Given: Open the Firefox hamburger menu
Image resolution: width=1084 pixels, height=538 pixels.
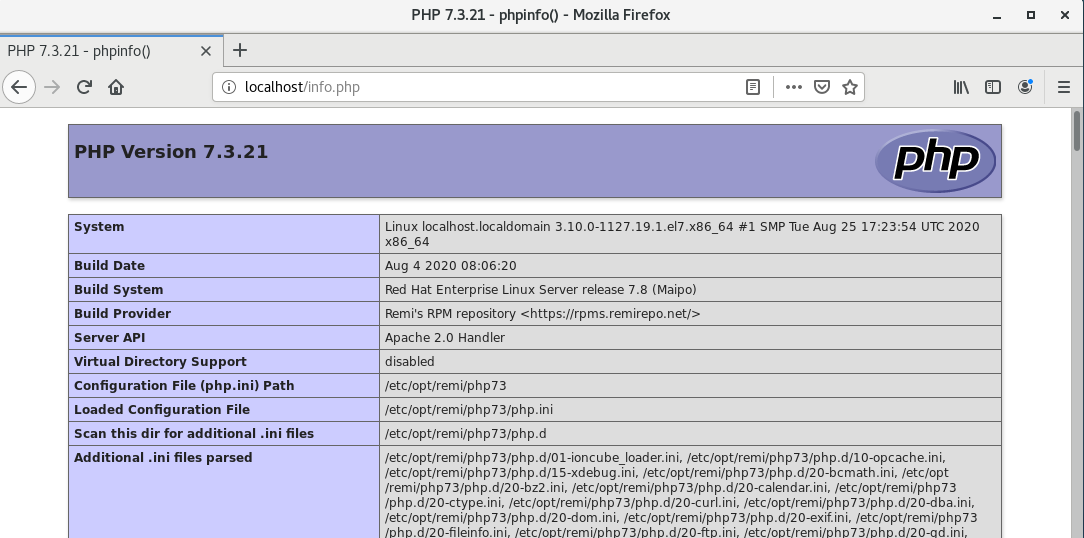Looking at the screenshot, I should 1064,87.
